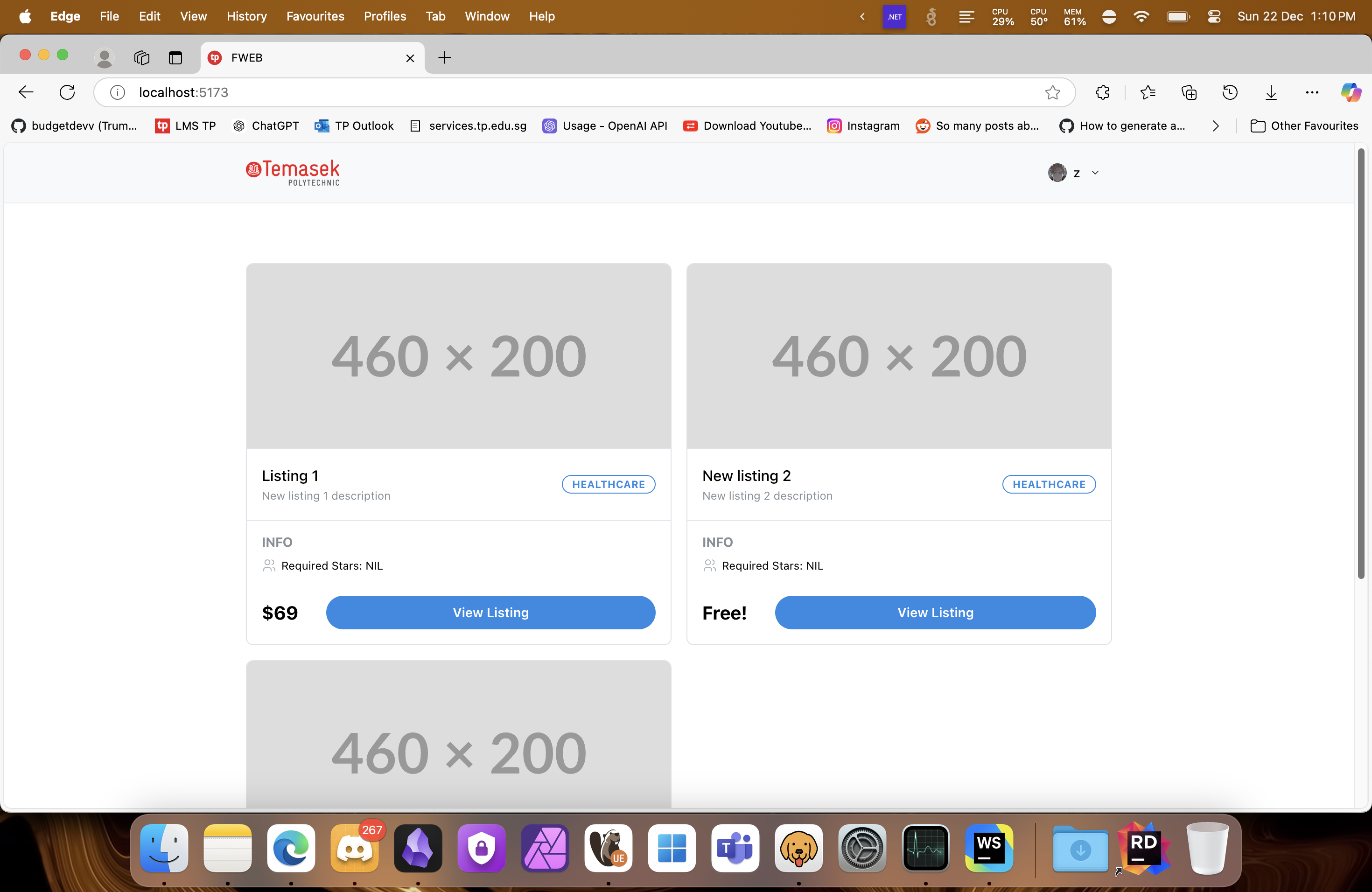The image size is (1372, 892).
Task: Expand user profile dropdown next to z
Action: click(1095, 173)
